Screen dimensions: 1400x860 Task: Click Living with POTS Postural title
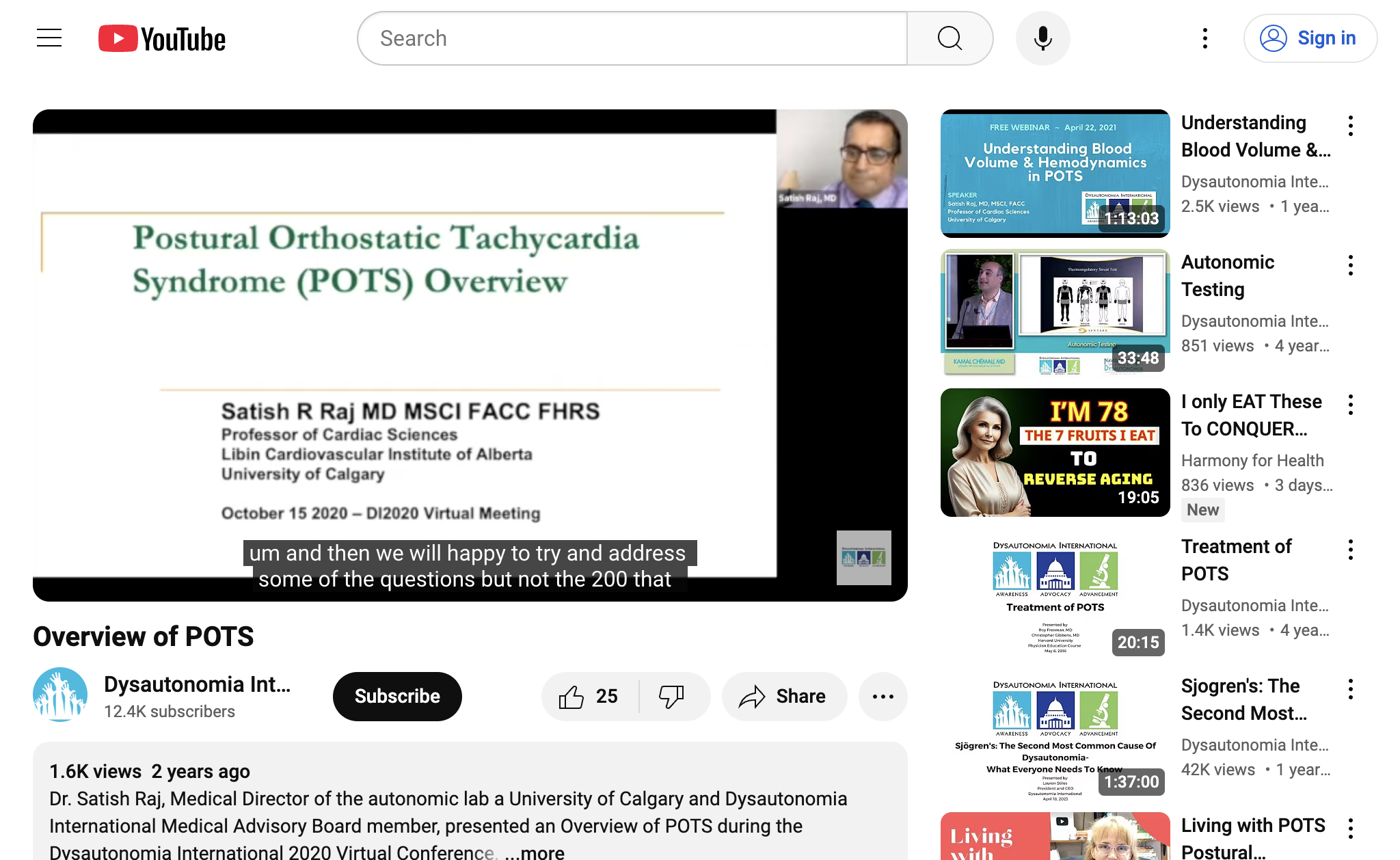point(1253,839)
